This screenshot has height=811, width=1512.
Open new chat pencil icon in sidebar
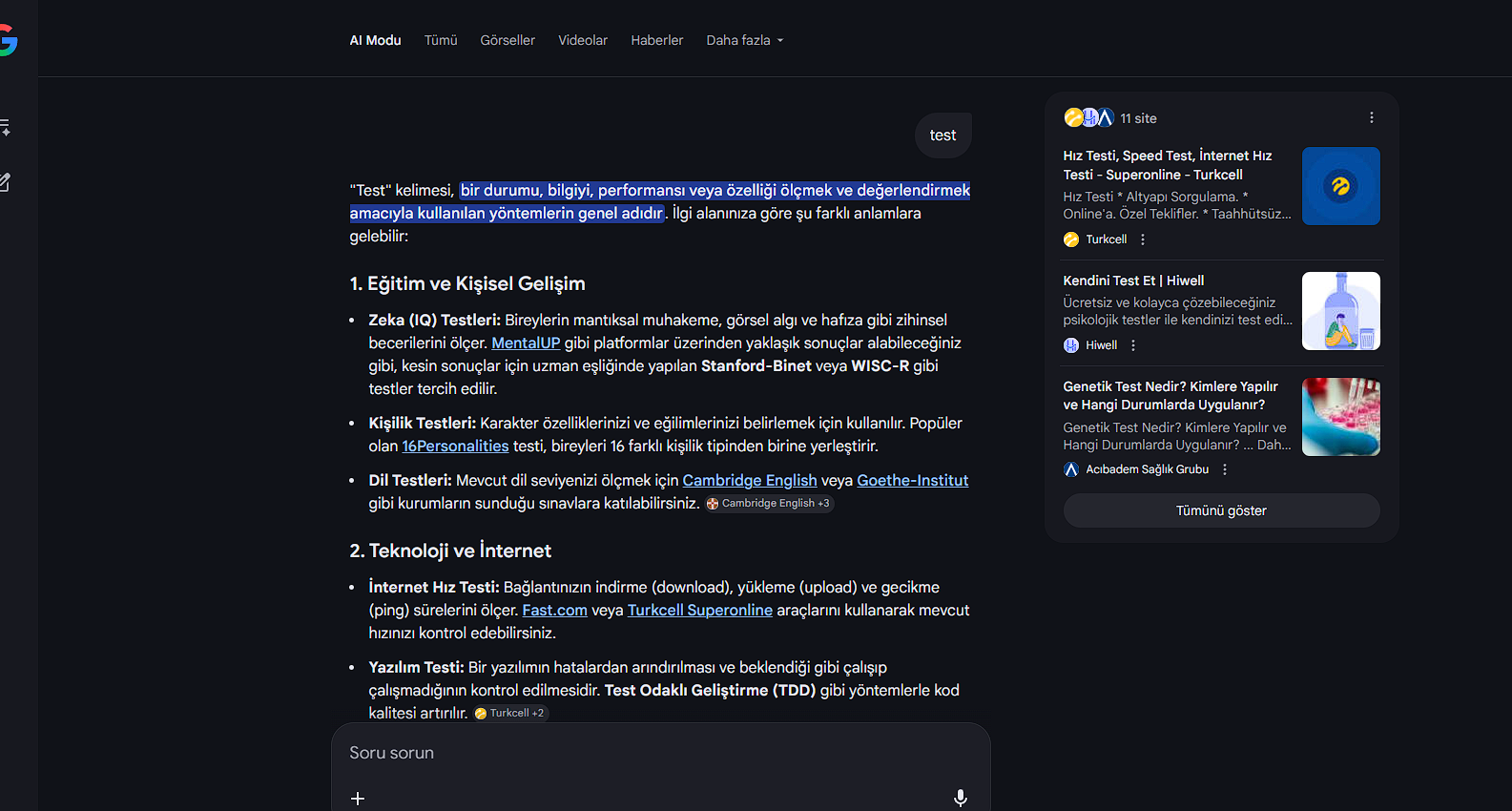click(5, 181)
